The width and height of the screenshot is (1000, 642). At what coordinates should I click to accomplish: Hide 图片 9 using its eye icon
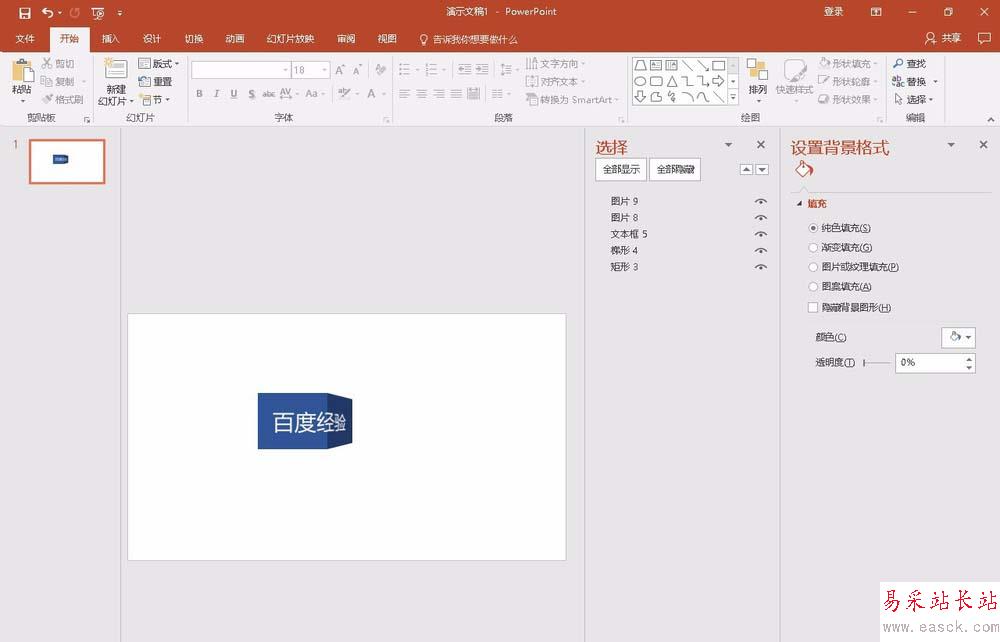761,202
